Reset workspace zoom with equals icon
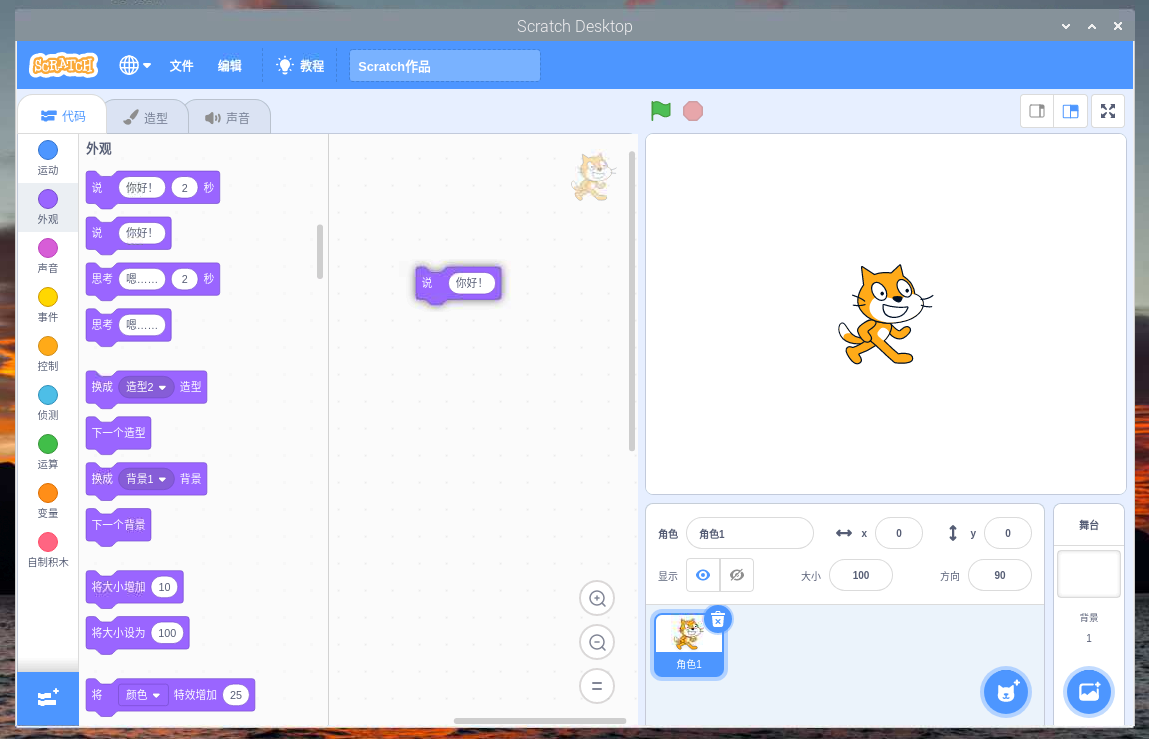The width and height of the screenshot is (1149, 739). click(x=597, y=687)
